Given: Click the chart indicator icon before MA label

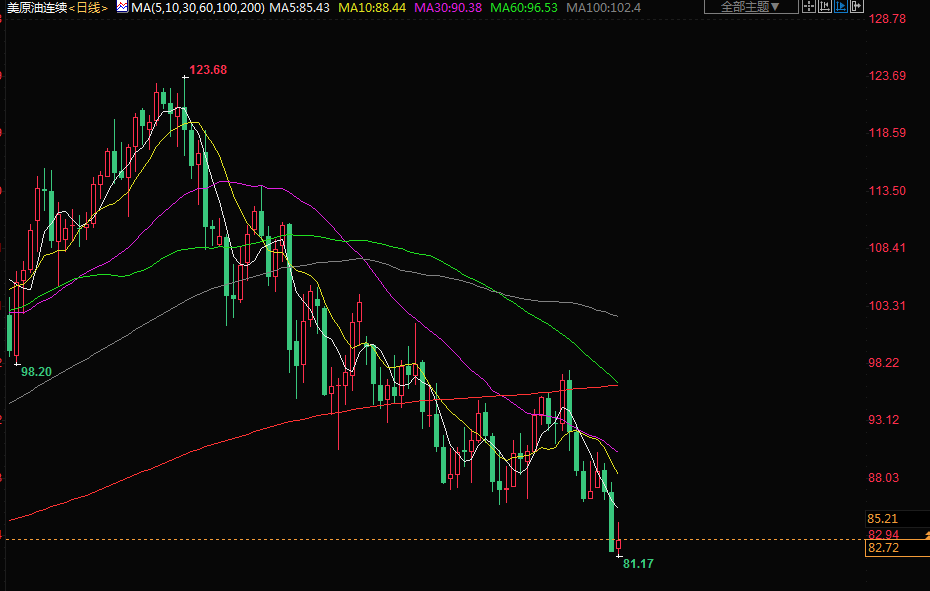Looking at the screenshot, I should (122, 7).
